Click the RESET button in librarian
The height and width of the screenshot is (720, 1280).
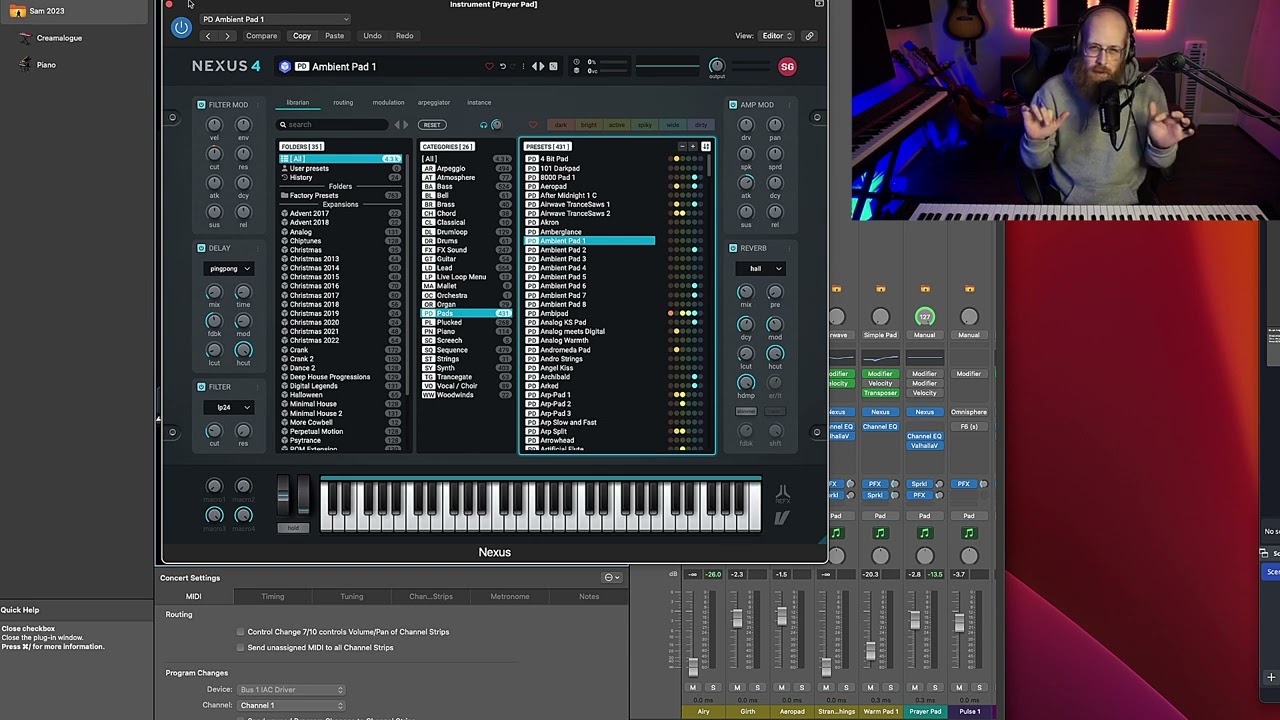[432, 125]
